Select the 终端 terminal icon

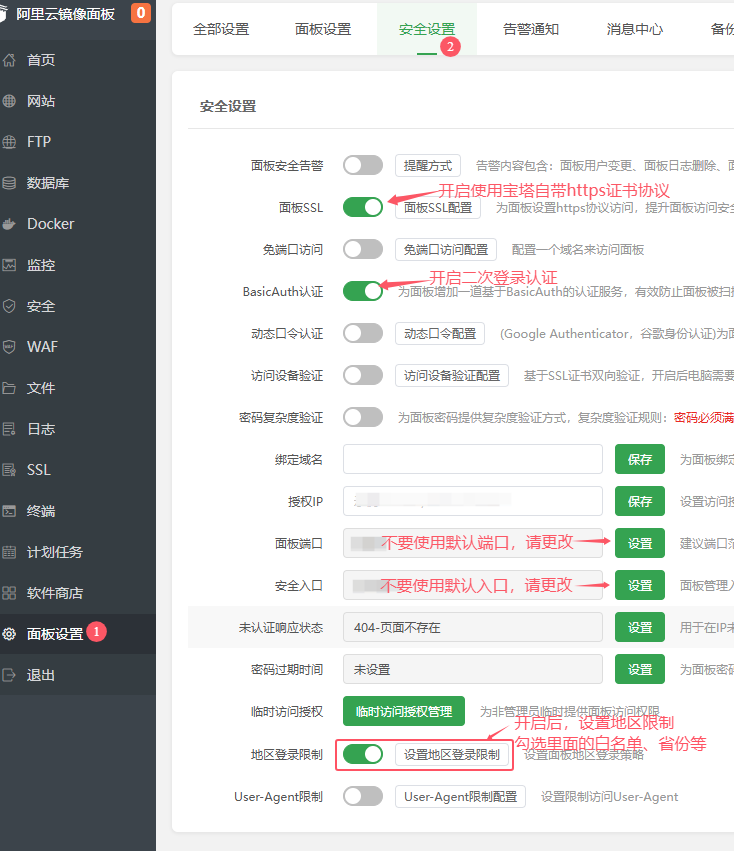10,511
